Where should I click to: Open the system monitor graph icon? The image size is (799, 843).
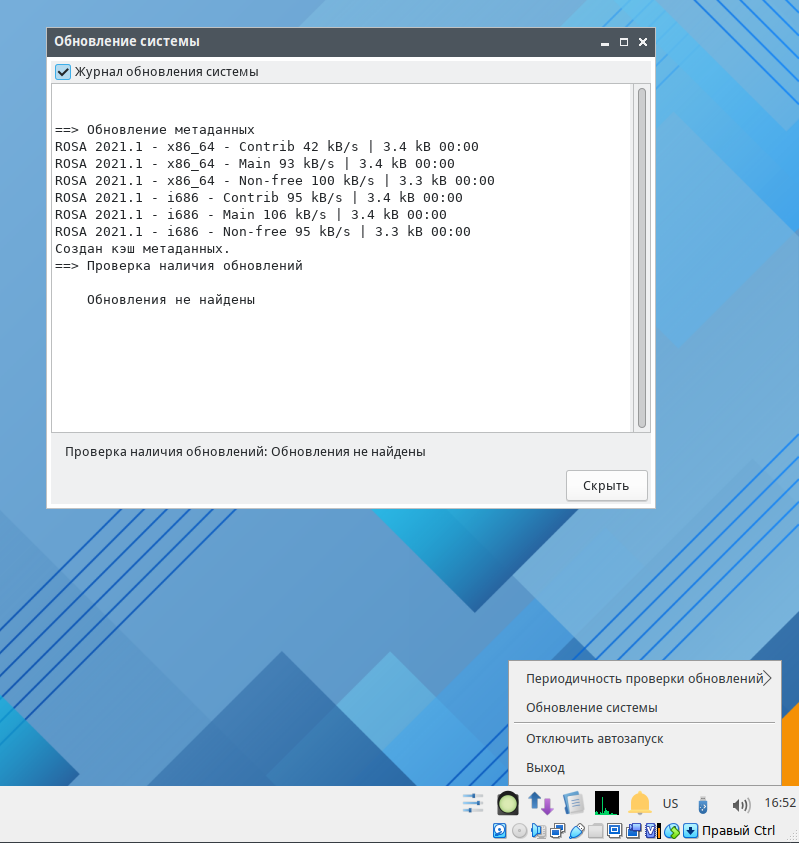click(x=607, y=803)
